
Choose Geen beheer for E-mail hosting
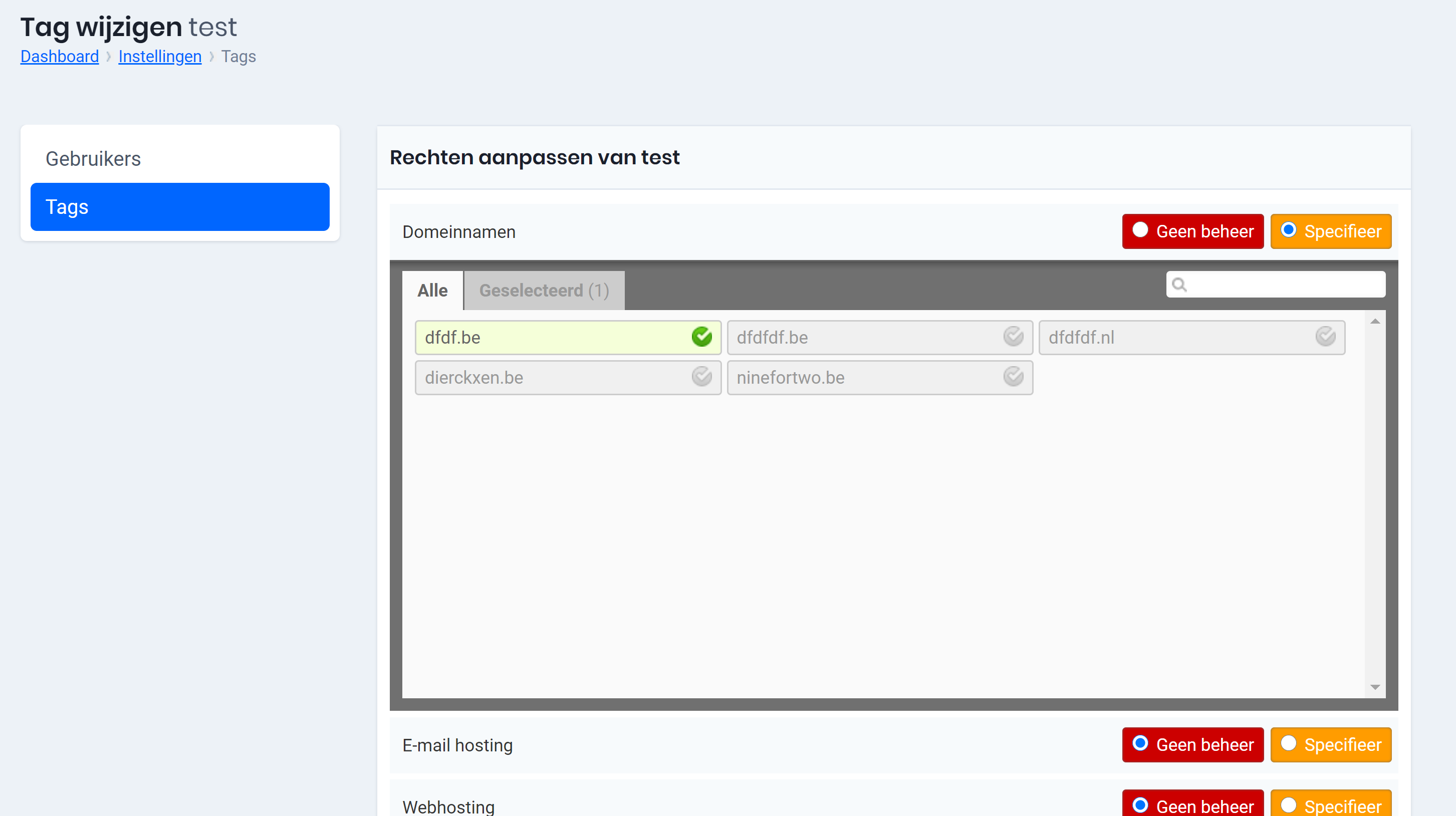click(x=1140, y=743)
